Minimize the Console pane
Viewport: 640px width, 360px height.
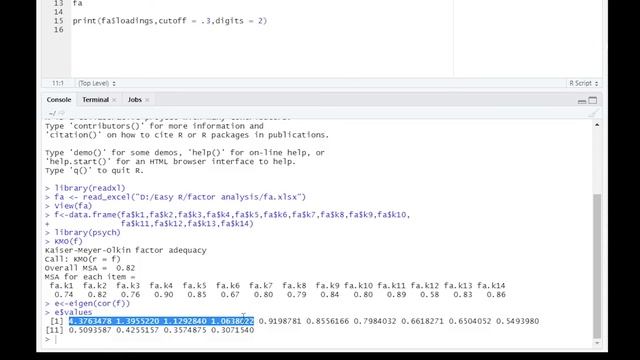point(582,100)
